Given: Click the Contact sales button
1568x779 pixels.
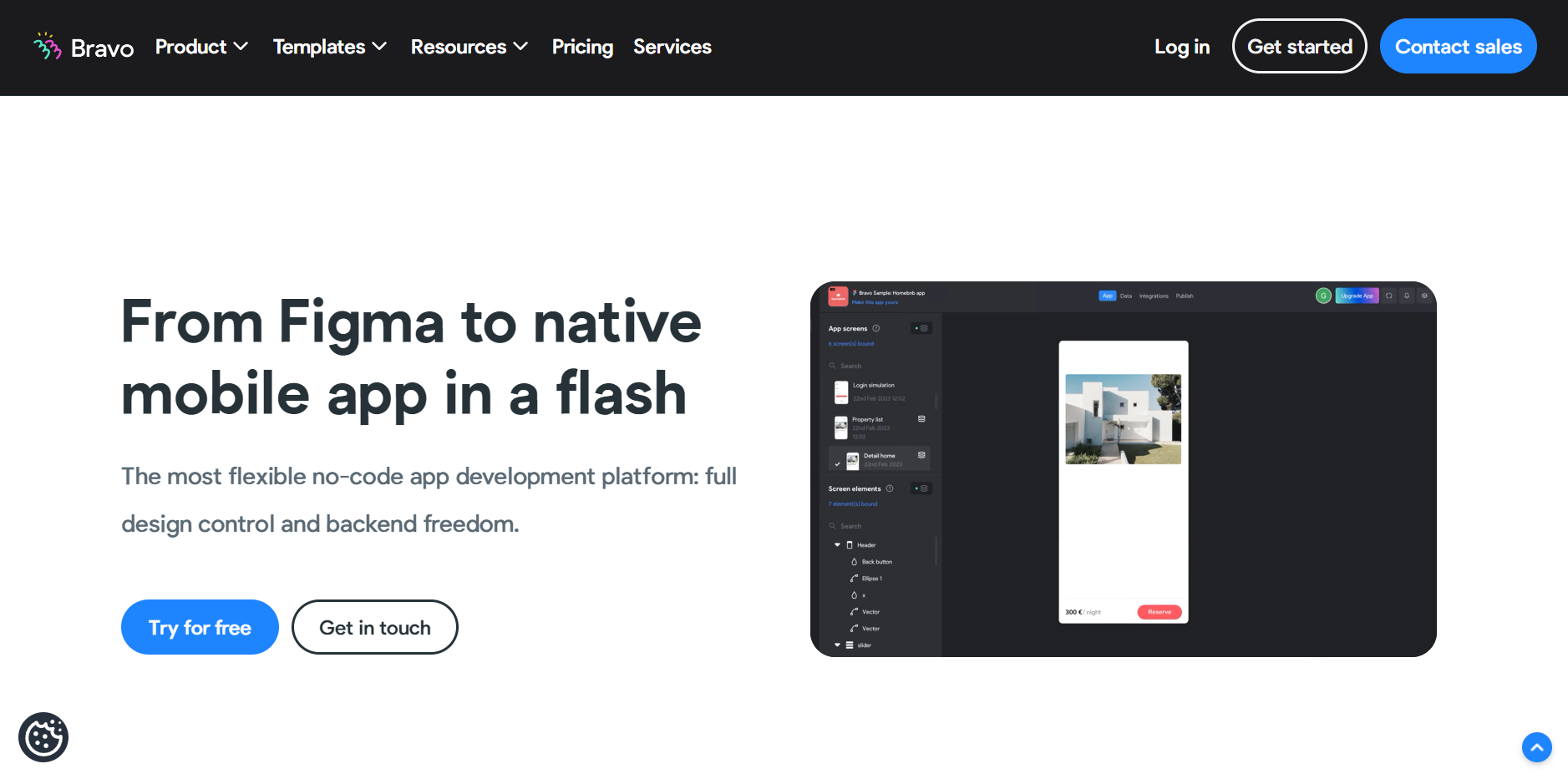Looking at the screenshot, I should pos(1458,46).
